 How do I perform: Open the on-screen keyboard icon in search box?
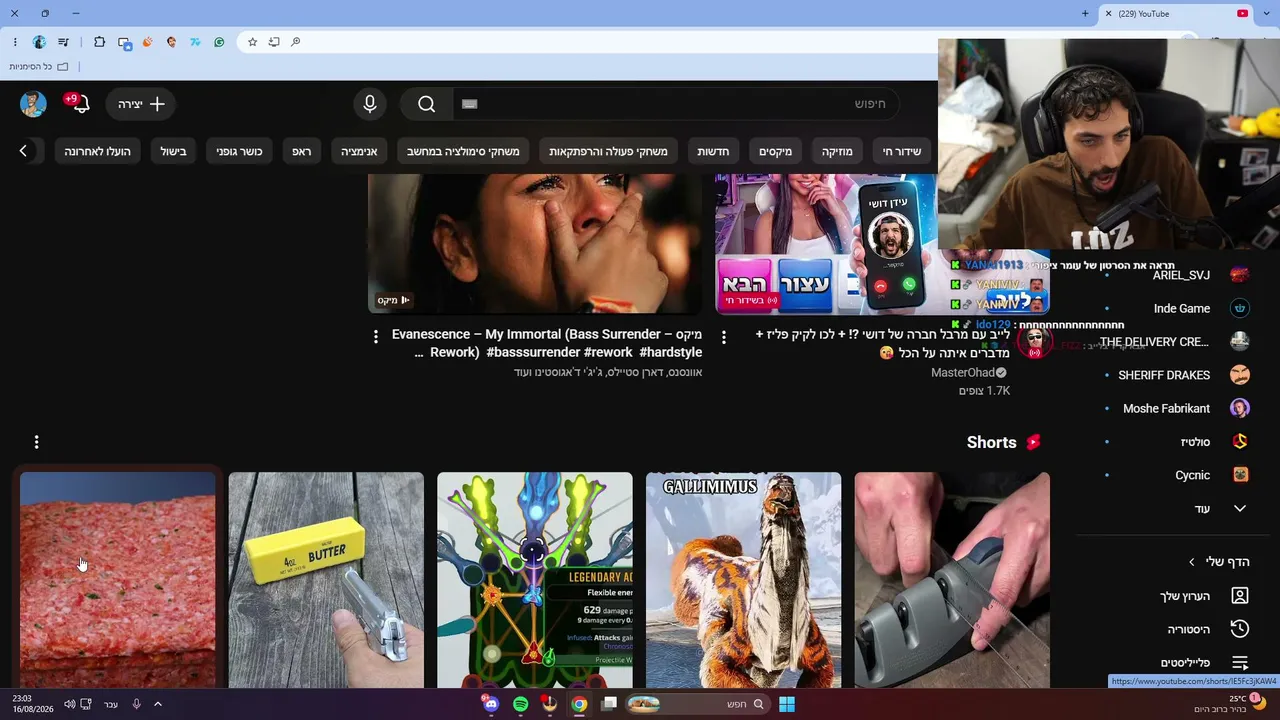470,104
